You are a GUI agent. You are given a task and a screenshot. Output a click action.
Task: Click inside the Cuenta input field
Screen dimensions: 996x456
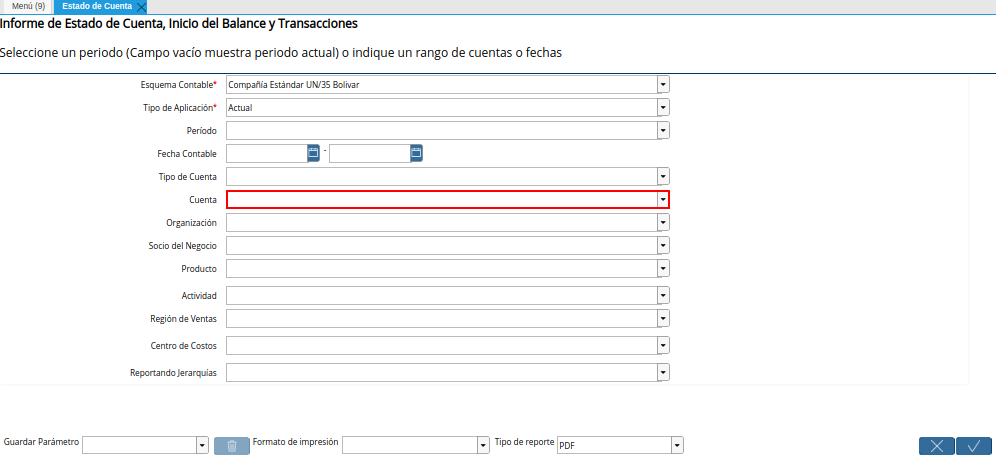click(x=442, y=199)
